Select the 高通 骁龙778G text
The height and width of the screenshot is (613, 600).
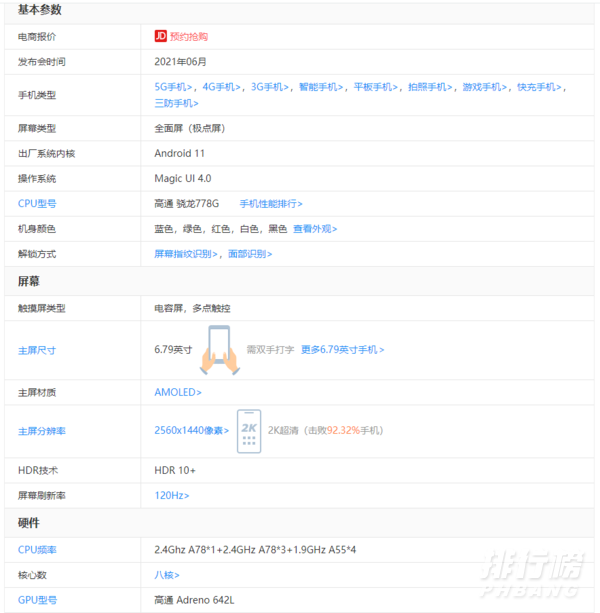(186, 204)
